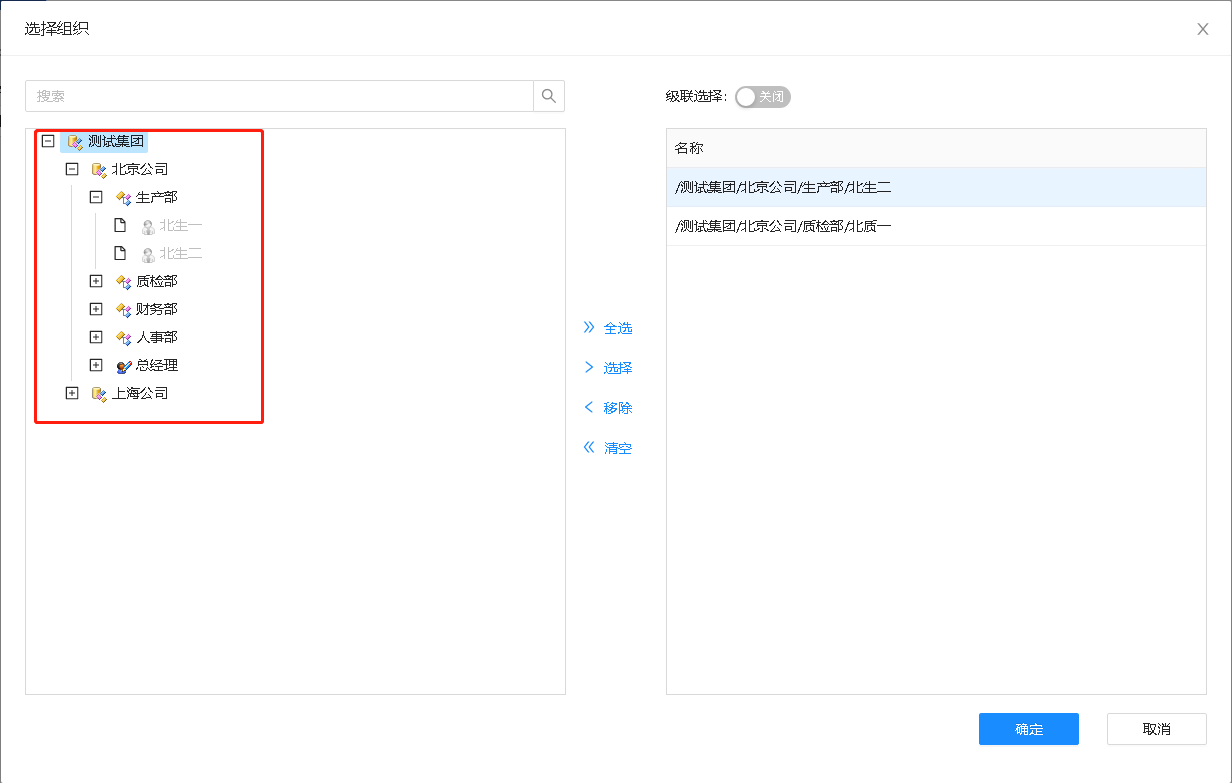Click the 生产部 department icon

click(123, 198)
